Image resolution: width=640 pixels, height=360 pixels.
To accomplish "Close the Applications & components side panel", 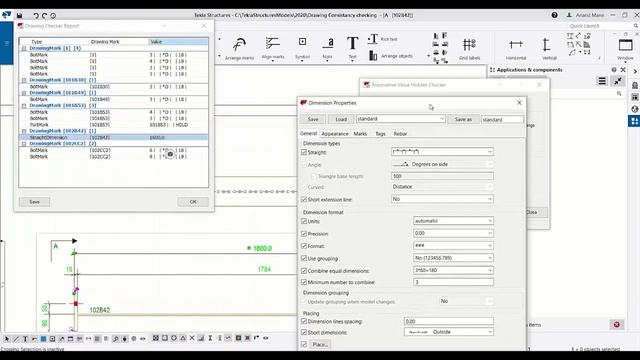I will click(x=623, y=70).
